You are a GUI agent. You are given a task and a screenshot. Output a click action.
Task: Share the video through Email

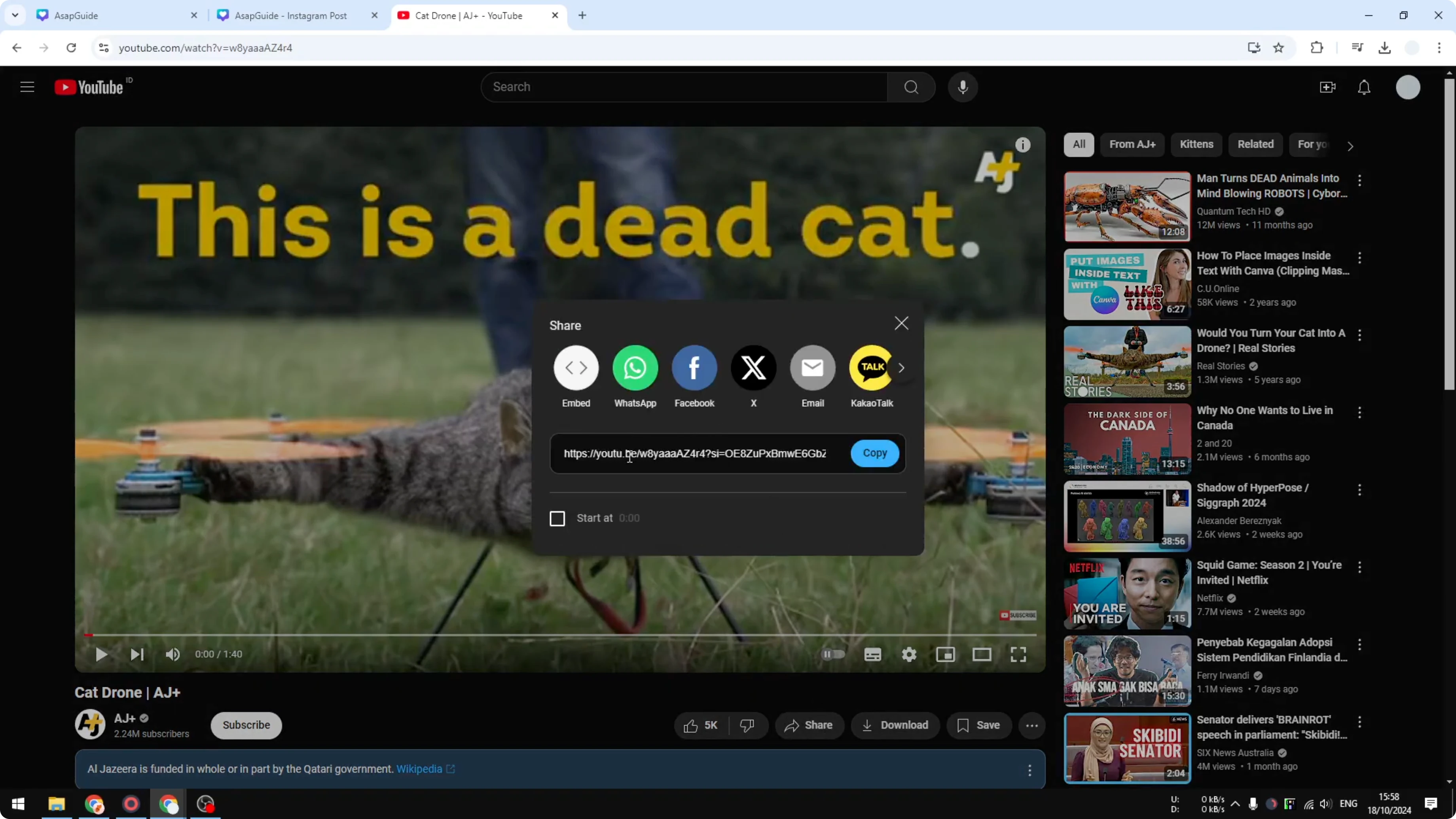coord(812,368)
